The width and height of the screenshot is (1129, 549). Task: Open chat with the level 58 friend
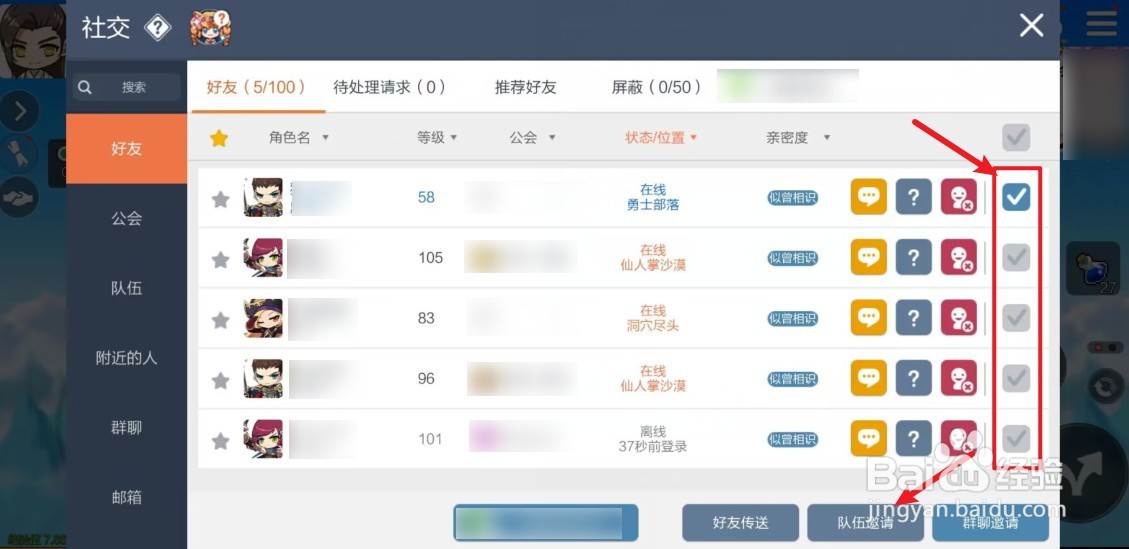tap(868, 197)
